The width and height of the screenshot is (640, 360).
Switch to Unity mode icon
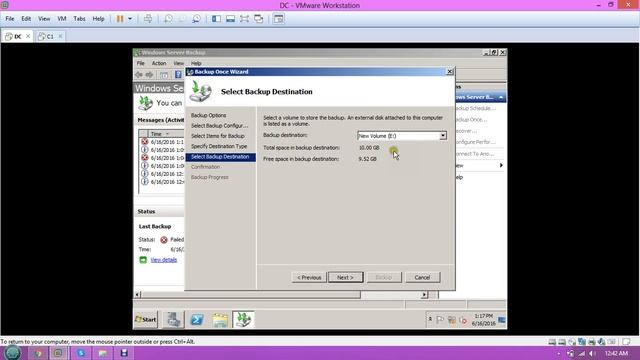point(259,19)
